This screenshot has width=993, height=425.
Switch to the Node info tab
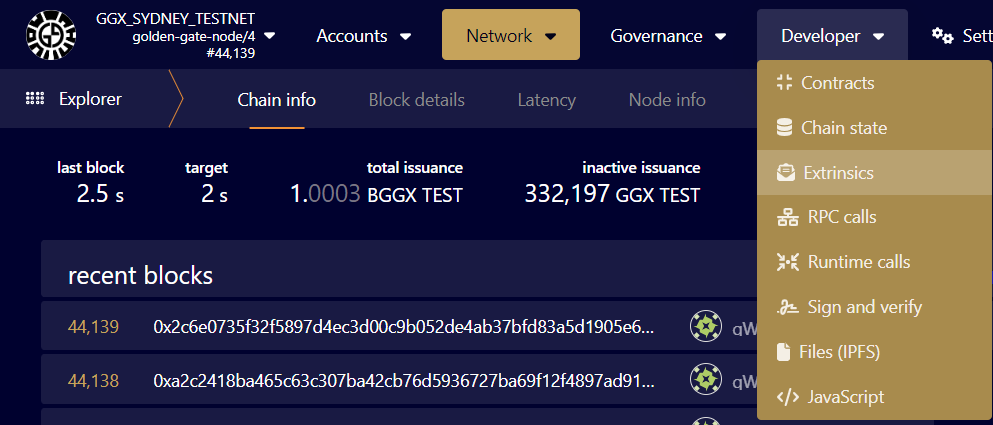(x=667, y=100)
